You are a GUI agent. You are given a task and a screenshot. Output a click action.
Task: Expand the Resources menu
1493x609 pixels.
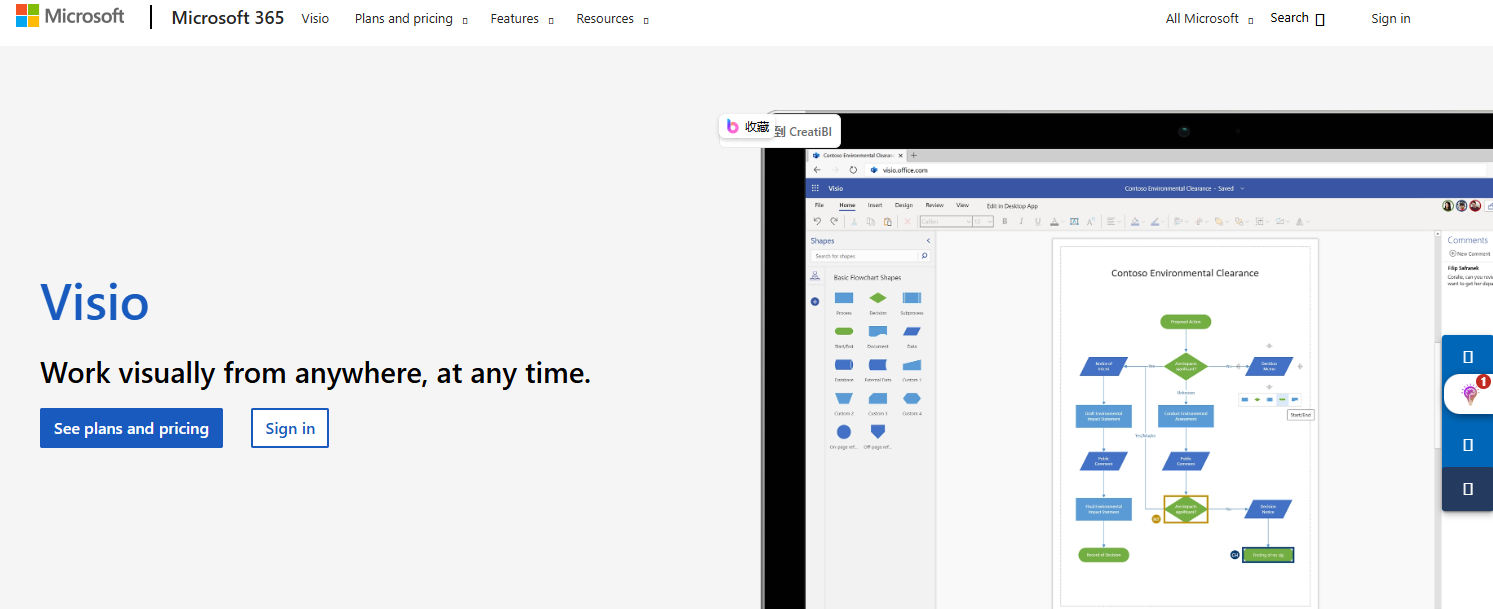[x=612, y=19]
